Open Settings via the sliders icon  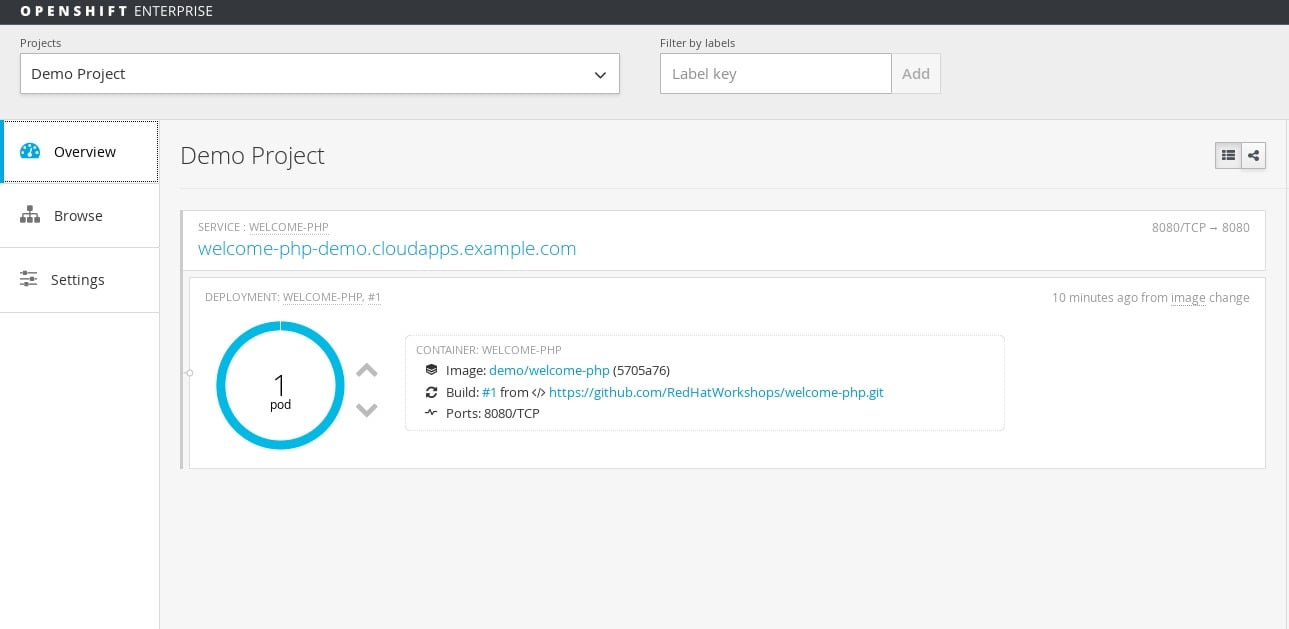coord(30,279)
